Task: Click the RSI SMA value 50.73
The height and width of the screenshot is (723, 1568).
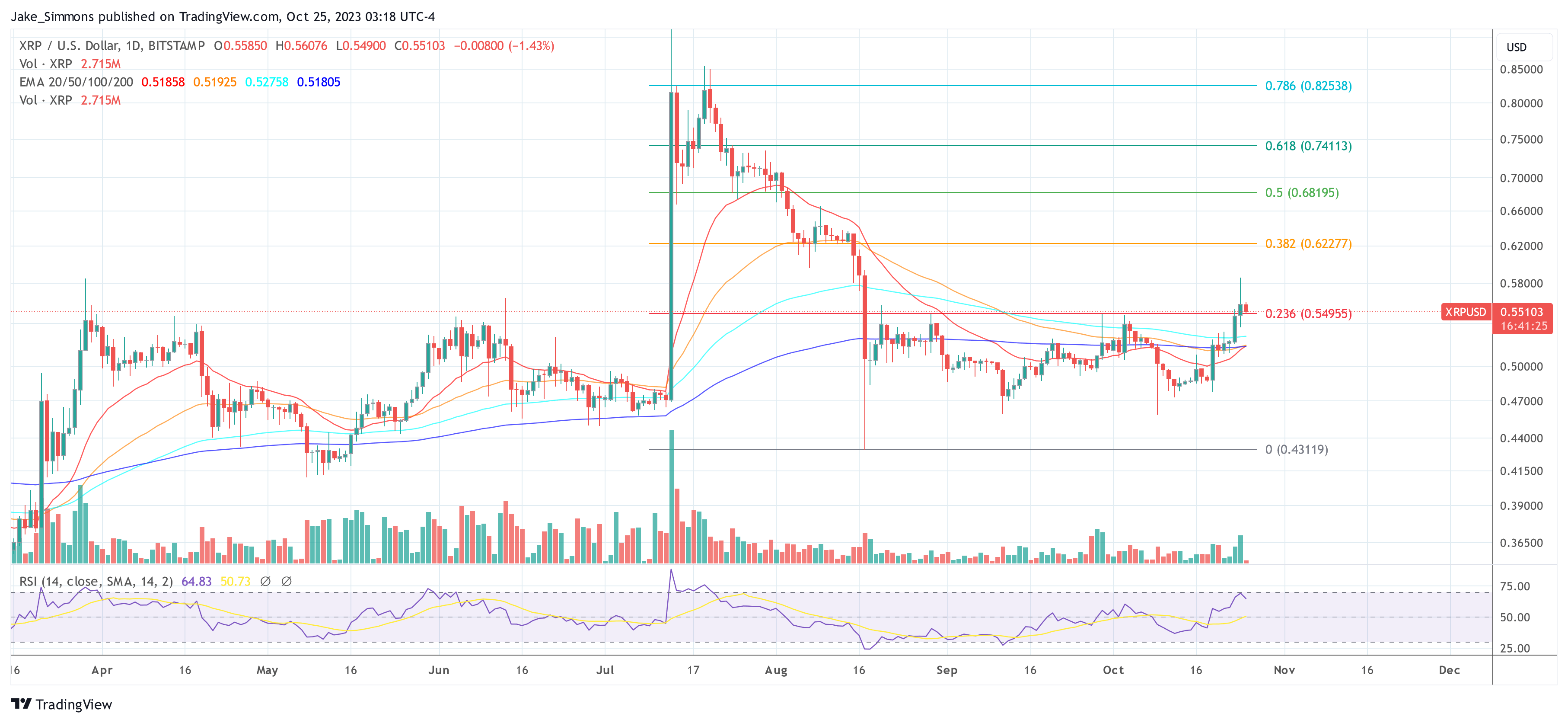Action: 236,582
